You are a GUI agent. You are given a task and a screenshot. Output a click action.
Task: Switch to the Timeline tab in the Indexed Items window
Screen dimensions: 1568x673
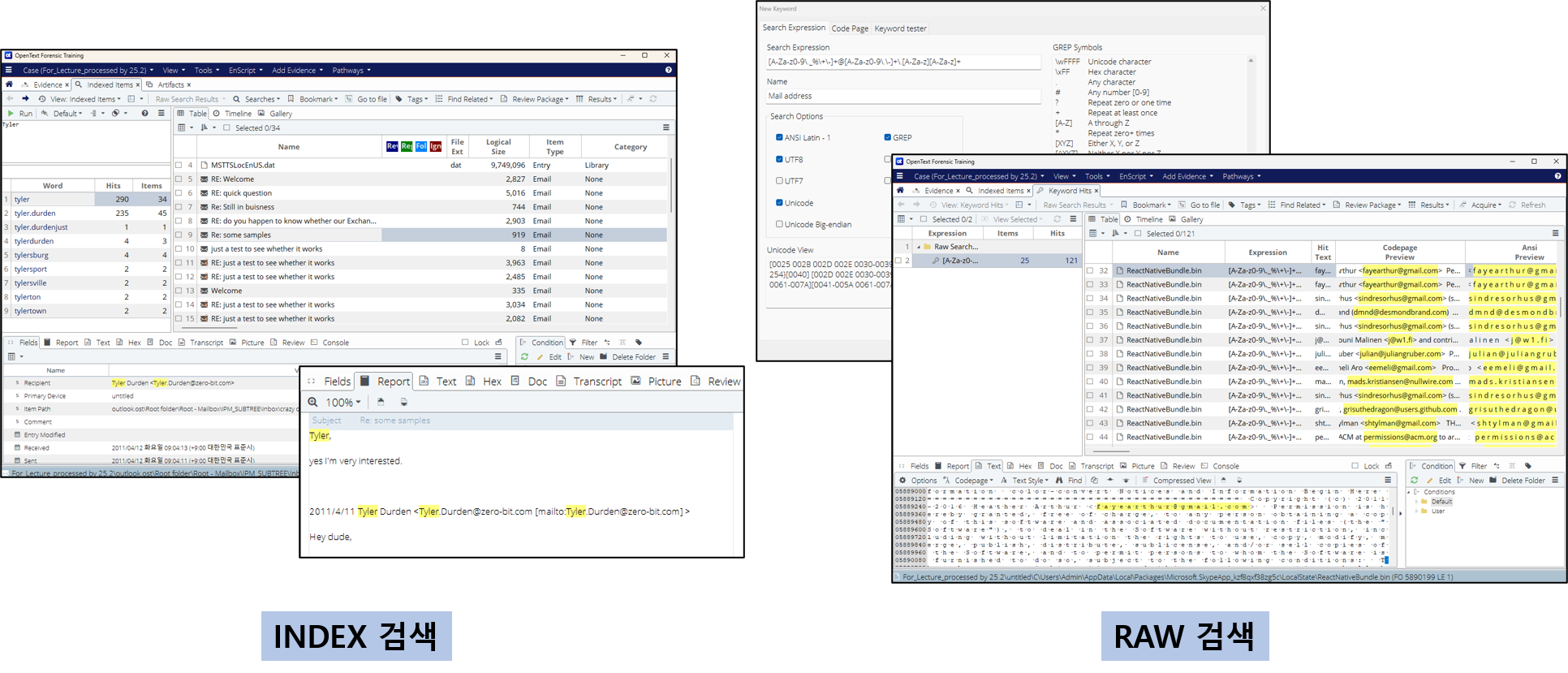(233, 114)
